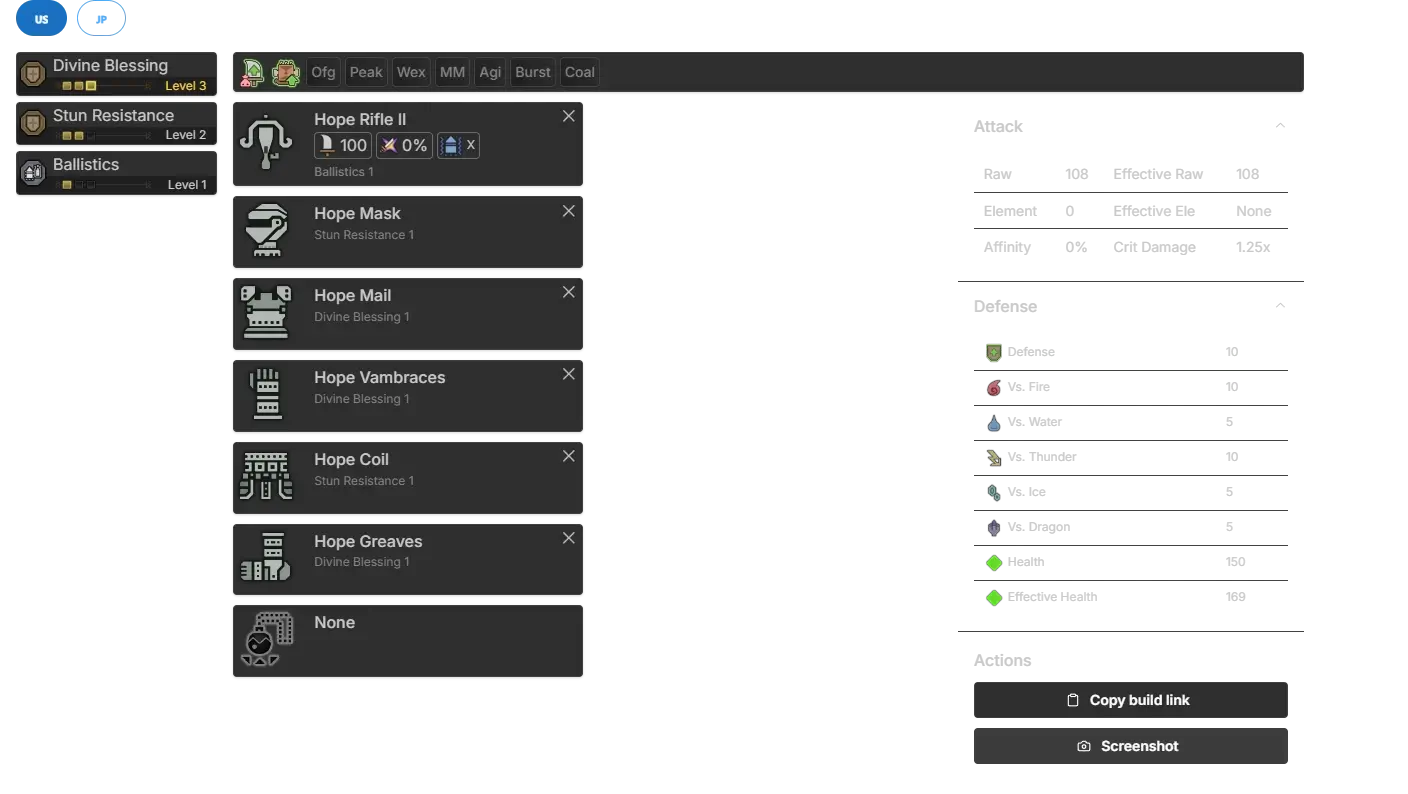The width and height of the screenshot is (1408, 794).
Task: Toggle the Demondrug potion buff icon
Action: pyautogui.click(x=253, y=72)
